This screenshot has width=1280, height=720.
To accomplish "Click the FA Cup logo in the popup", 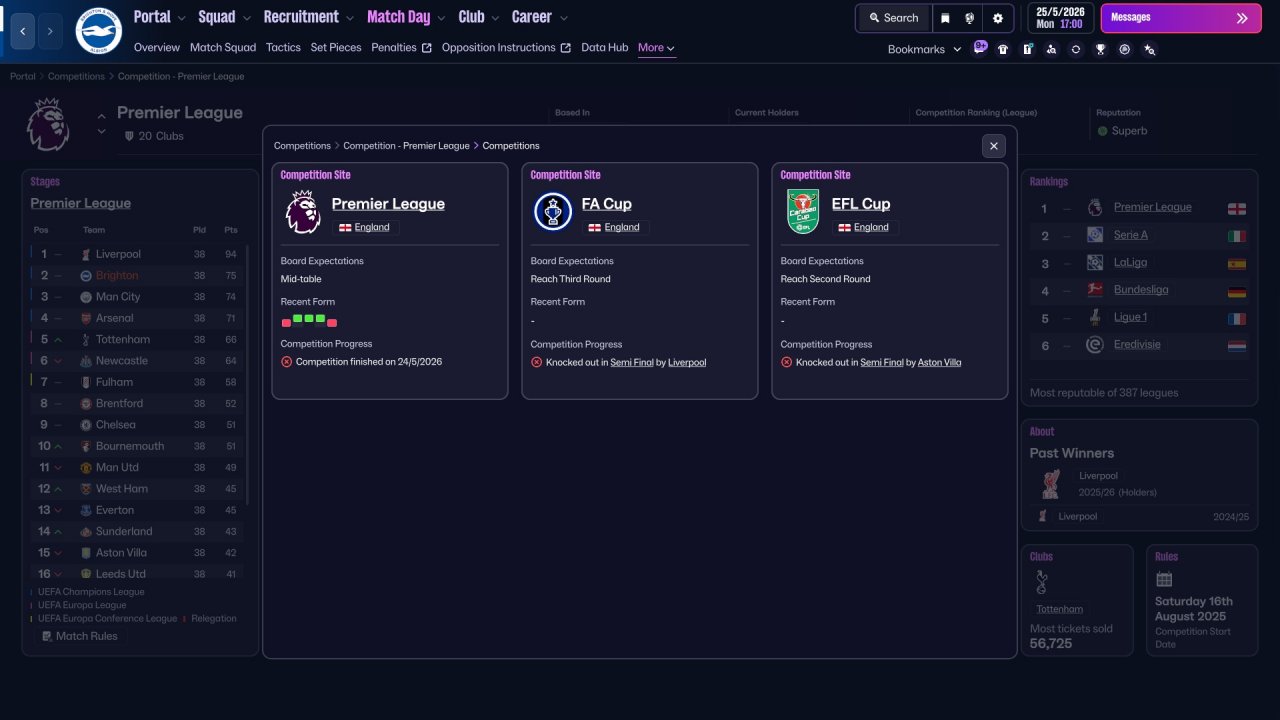I will (x=553, y=212).
